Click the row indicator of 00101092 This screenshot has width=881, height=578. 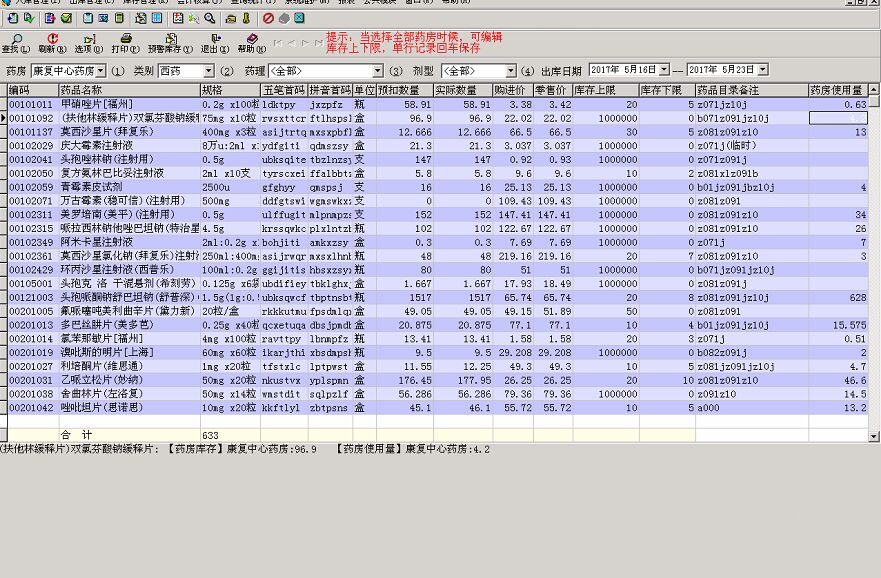click(3, 118)
